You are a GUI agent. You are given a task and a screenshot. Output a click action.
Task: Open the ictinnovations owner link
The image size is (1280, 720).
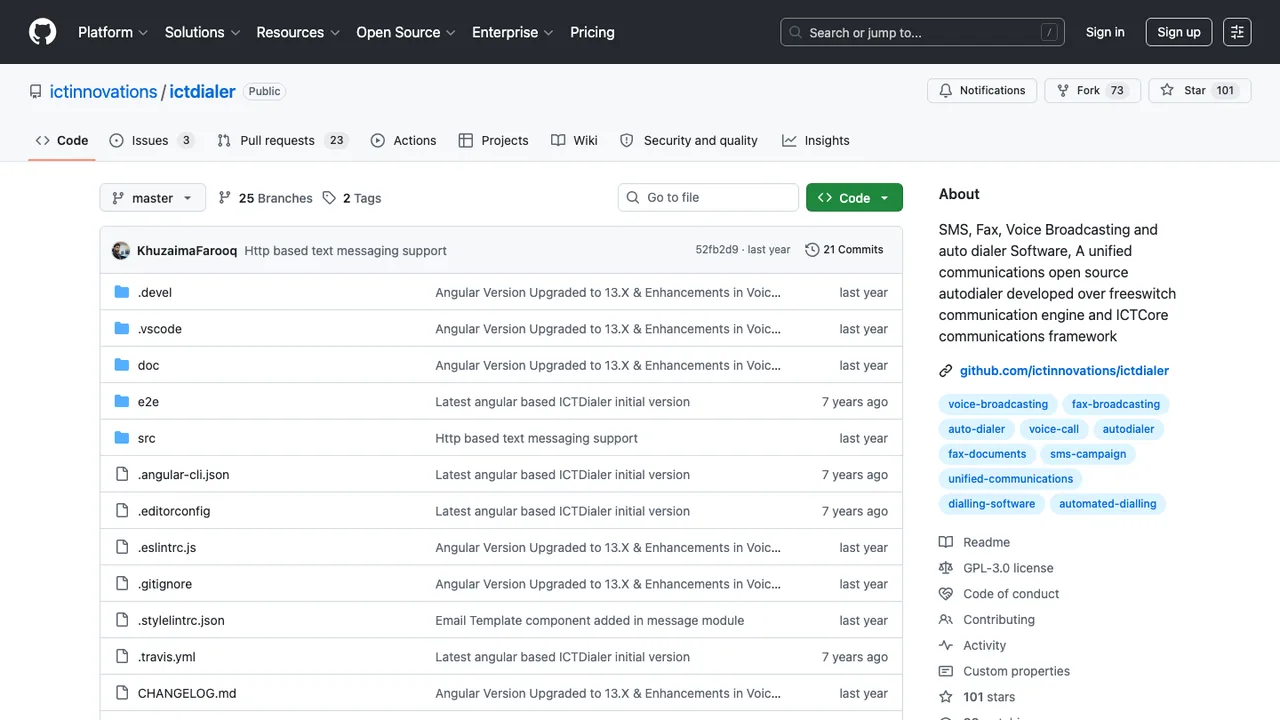tap(104, 91)
